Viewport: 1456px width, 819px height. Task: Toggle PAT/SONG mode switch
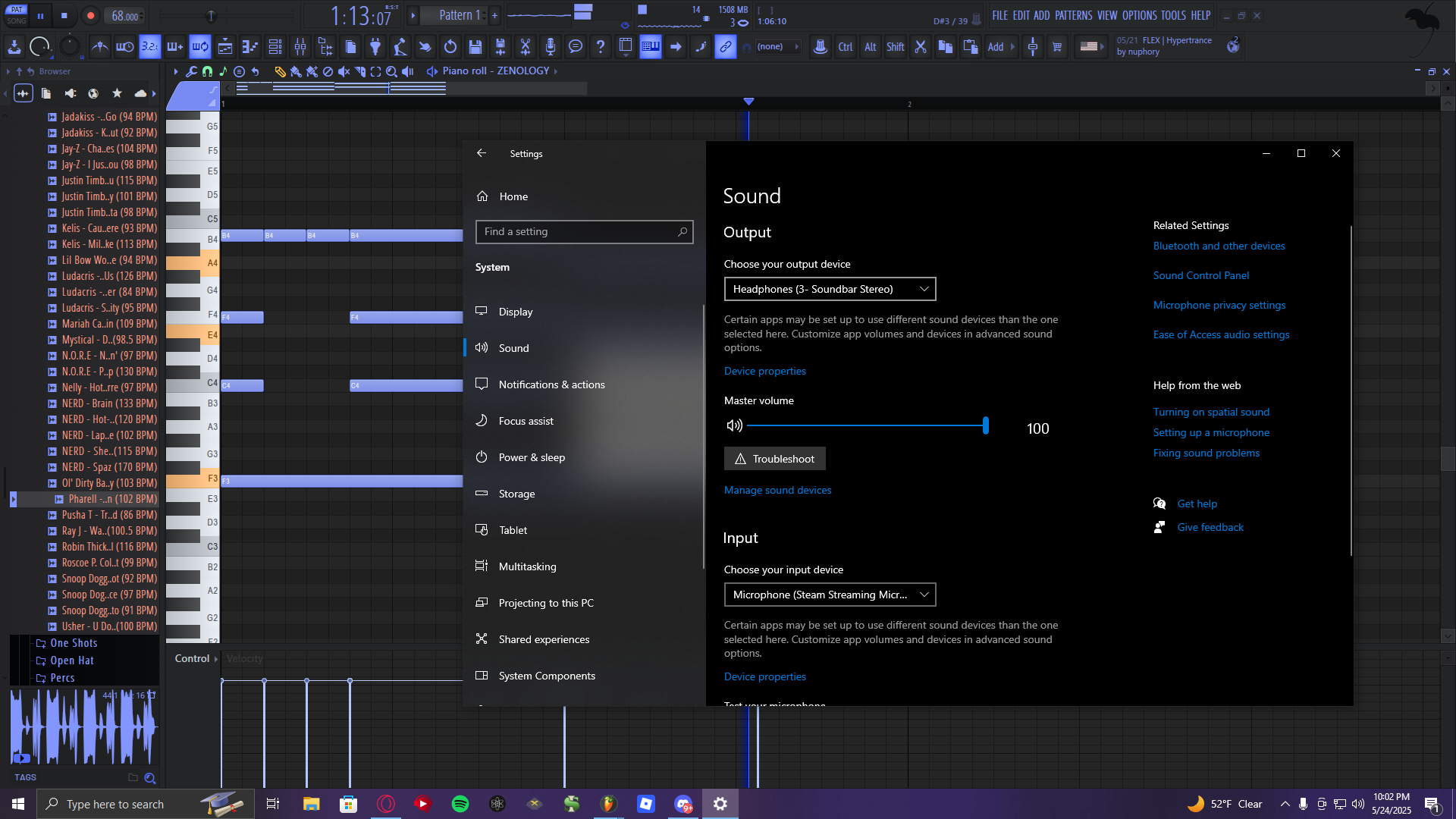(x=17, y=15)
